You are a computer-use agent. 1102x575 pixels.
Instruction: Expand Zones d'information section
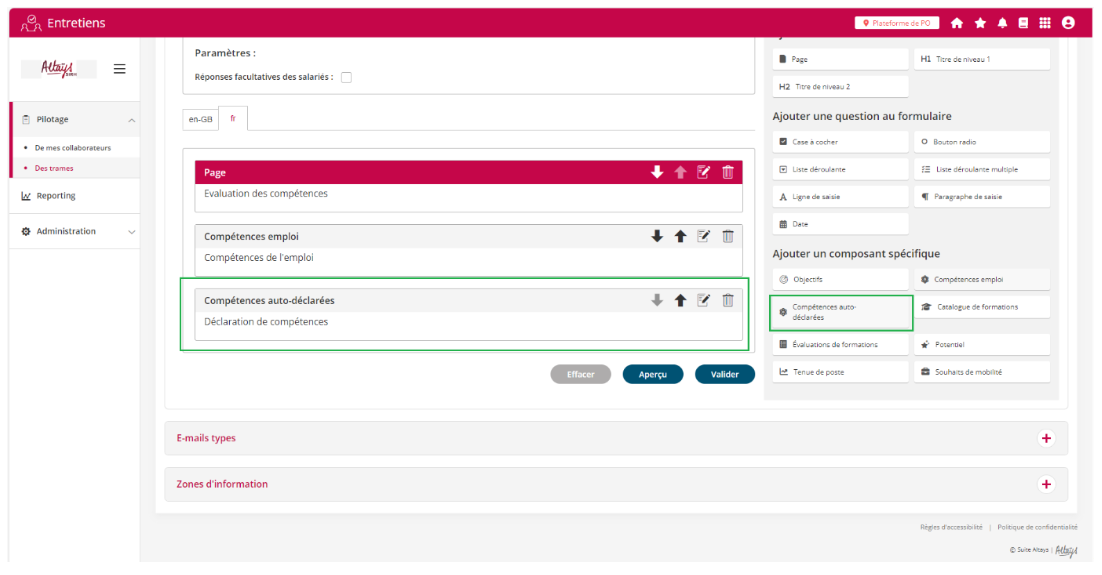[x=1046, y=484]
